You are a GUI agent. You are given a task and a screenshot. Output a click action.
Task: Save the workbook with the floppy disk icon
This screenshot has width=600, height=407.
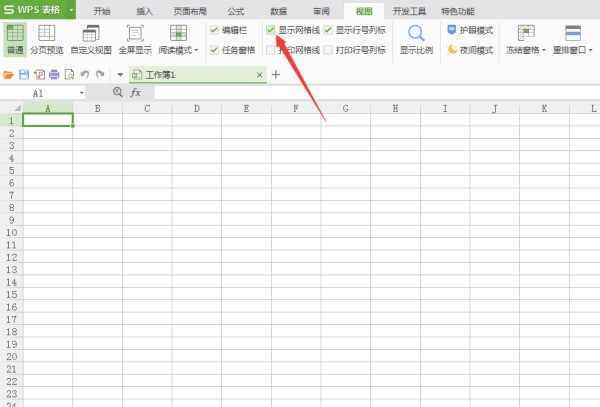[x=24, y=75]
